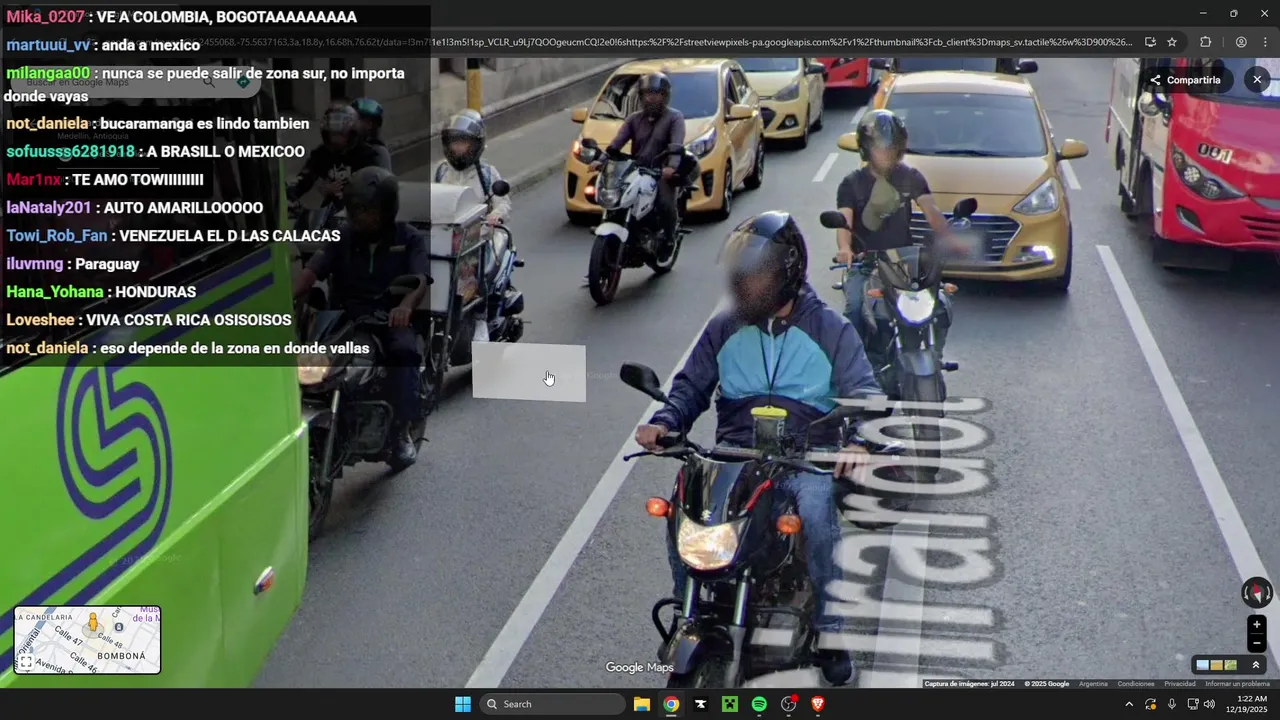Click the 2025 Google copyright text

pos(1046,684)
